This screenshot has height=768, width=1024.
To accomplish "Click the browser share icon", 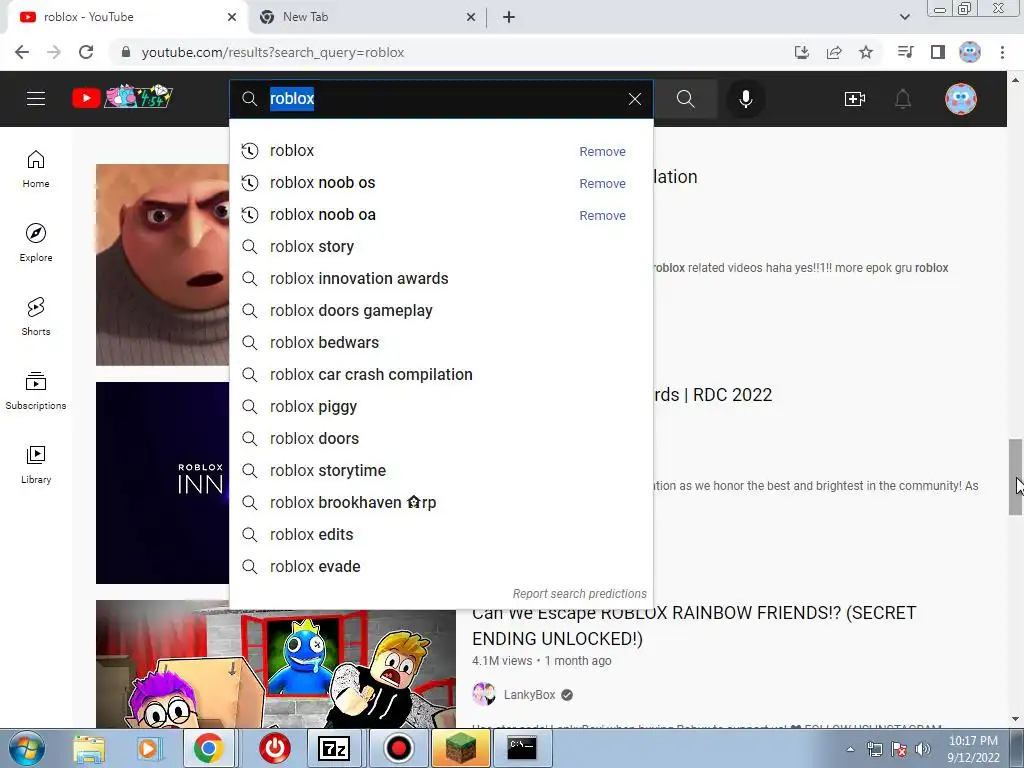I will [834, 52].
